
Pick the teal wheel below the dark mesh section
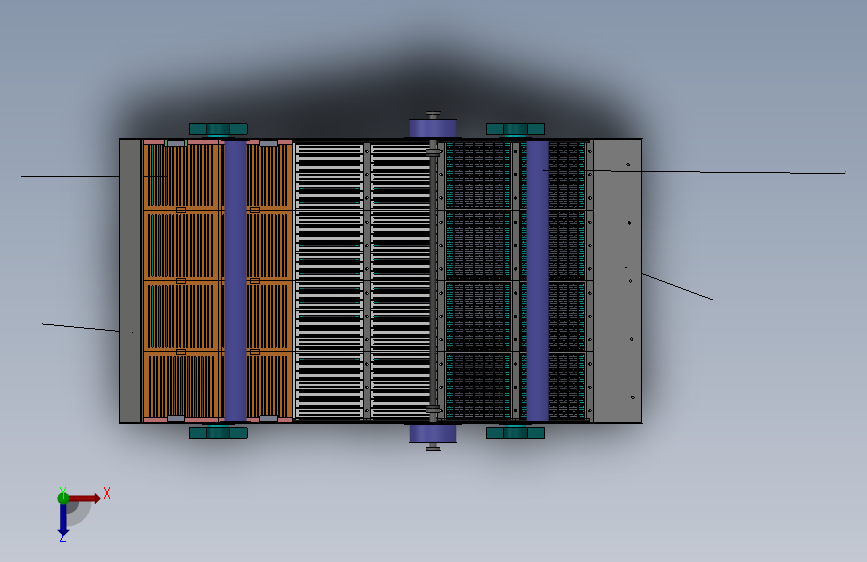pyautogui.click(x=515, y=433)
